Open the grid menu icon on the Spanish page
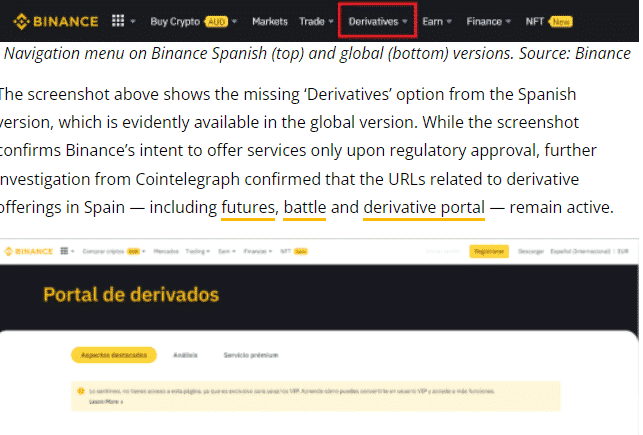643x435 pixels. [64, 251]
